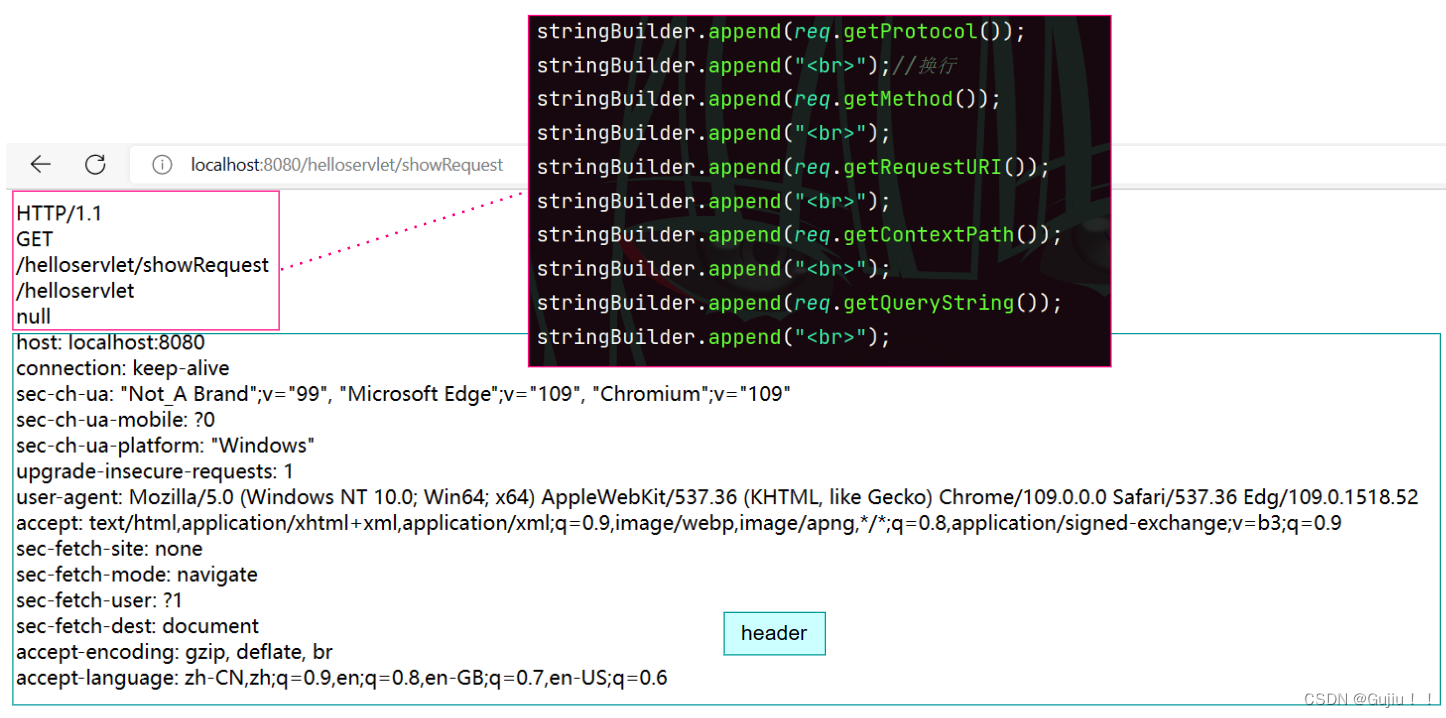1446x718 pixels.
Task: Click the 'host: localhost:8080' header line
Action: tap(110, 343)
